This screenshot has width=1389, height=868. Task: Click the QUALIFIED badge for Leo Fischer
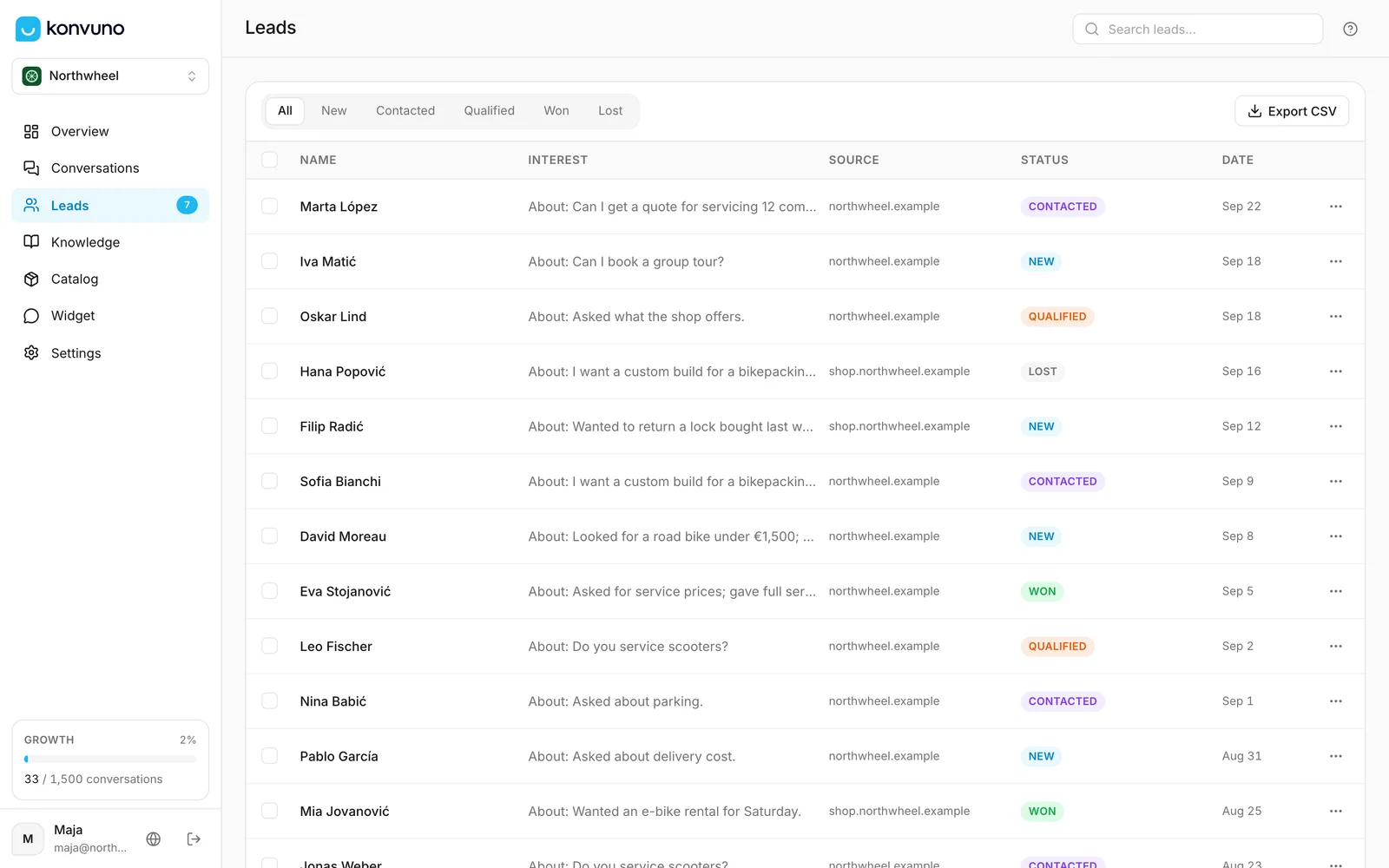point(1057,647)
